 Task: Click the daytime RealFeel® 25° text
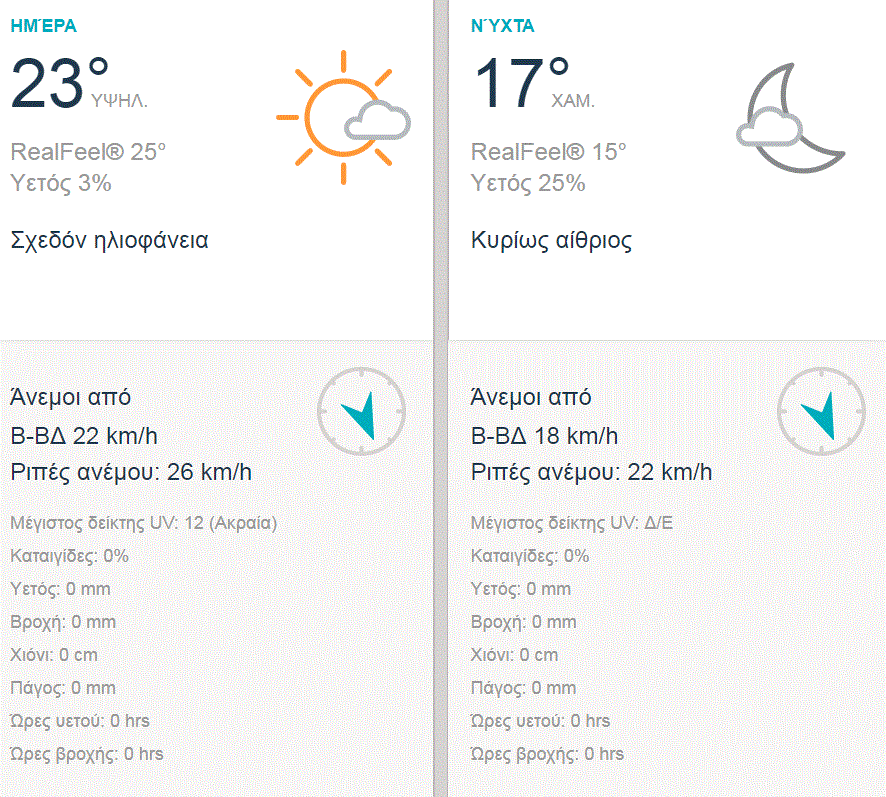pyautogui.click(x=88, y=152)
